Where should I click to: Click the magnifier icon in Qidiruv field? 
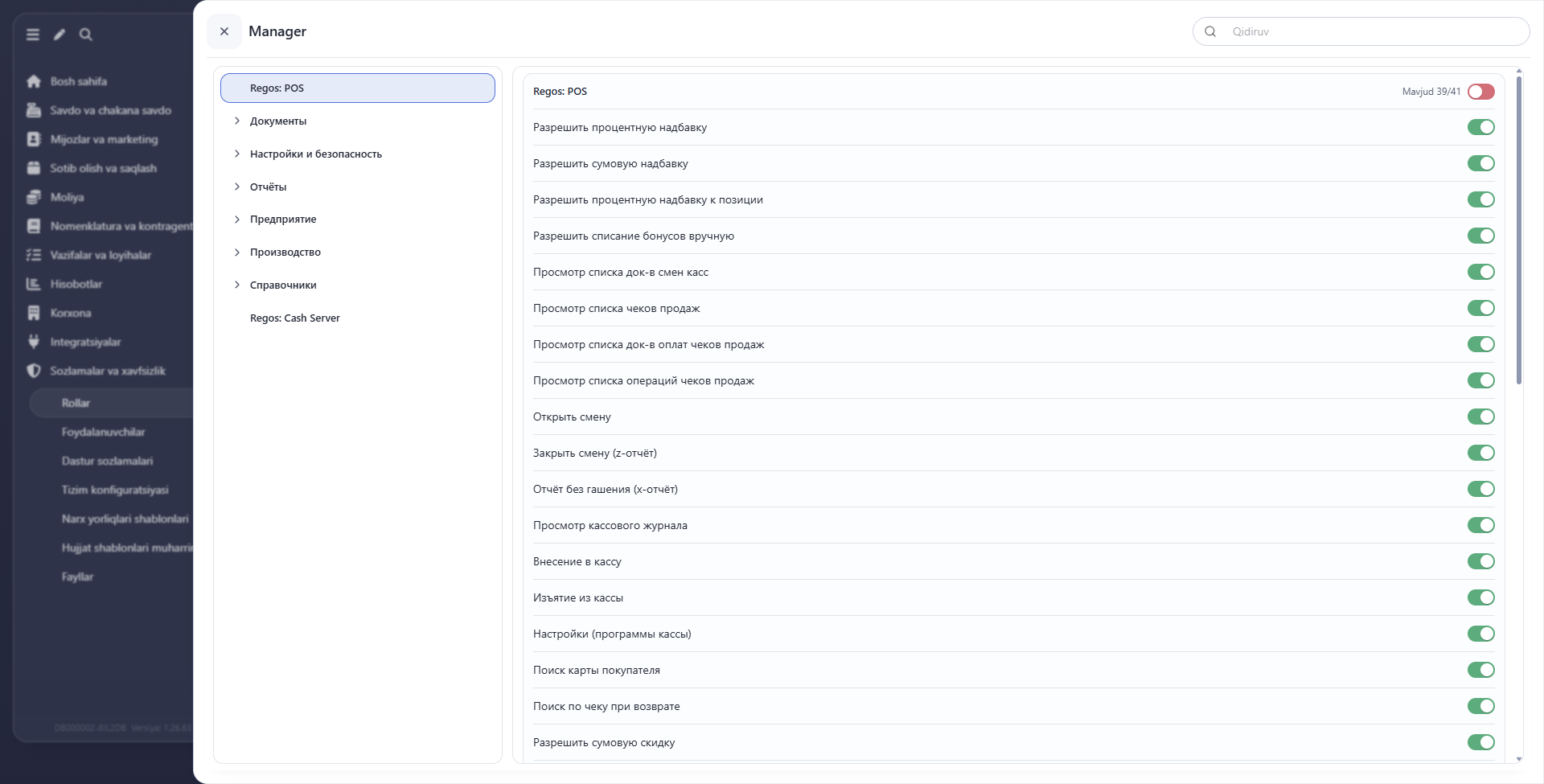click(x=1210, y=31)
